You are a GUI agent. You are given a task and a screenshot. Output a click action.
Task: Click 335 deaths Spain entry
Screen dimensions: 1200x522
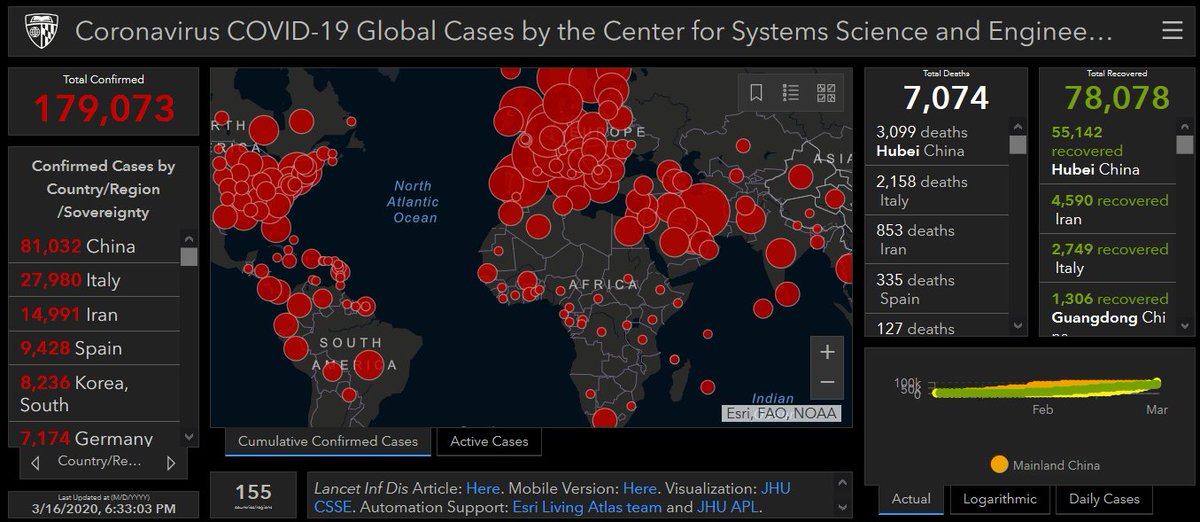pyautogui.click(x=938, y=289)
